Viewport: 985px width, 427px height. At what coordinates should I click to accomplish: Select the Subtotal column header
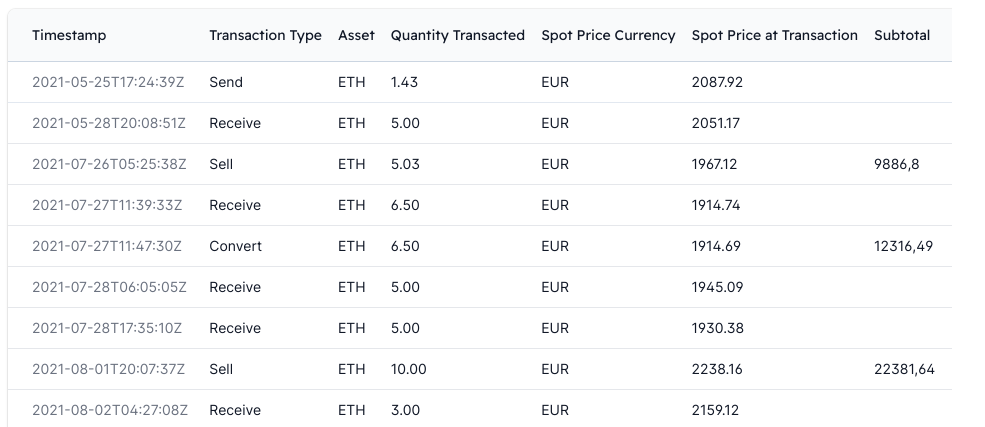[901, 35]
